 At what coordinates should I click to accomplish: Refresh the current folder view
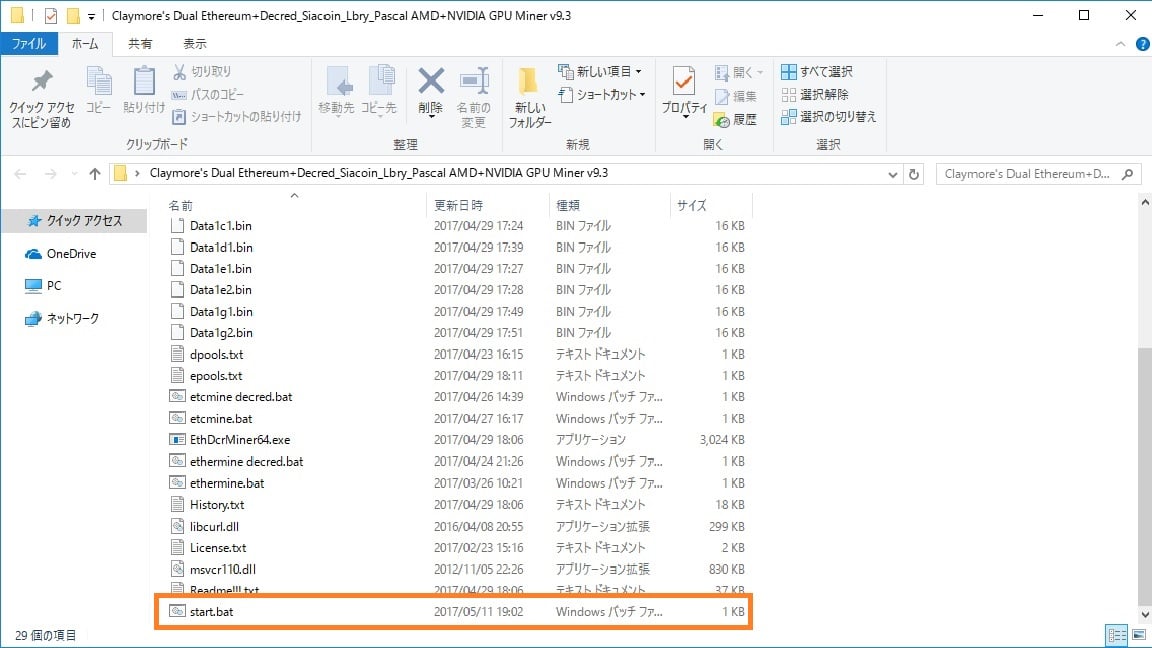914,174
